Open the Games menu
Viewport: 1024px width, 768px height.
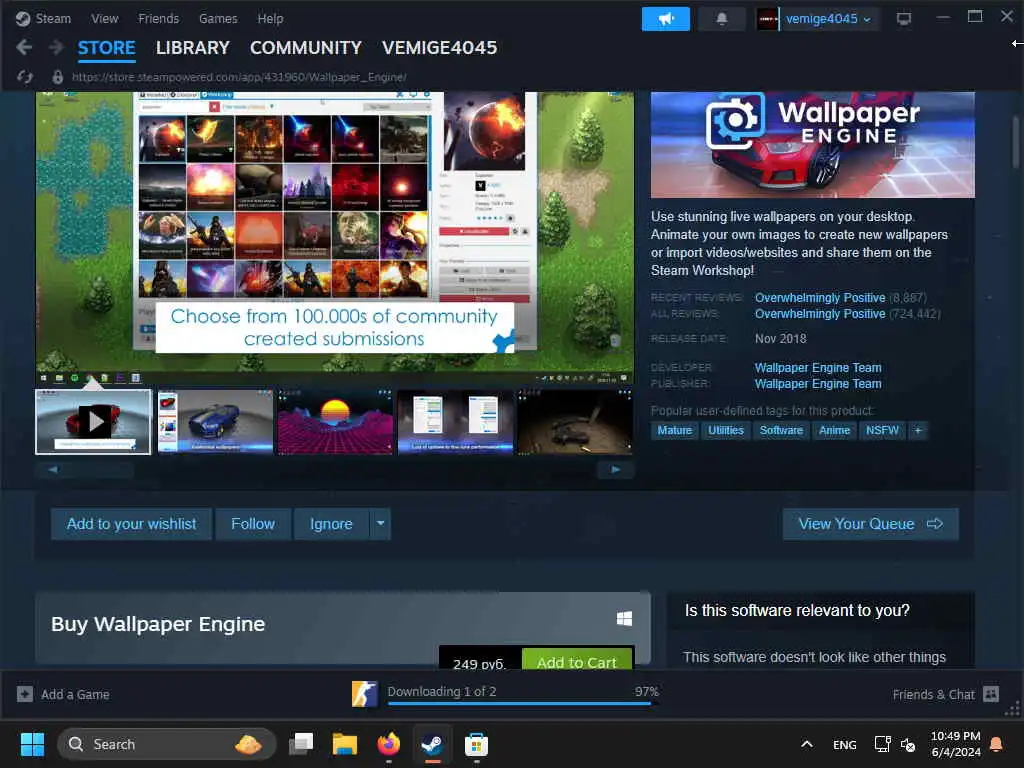(218, 18)
